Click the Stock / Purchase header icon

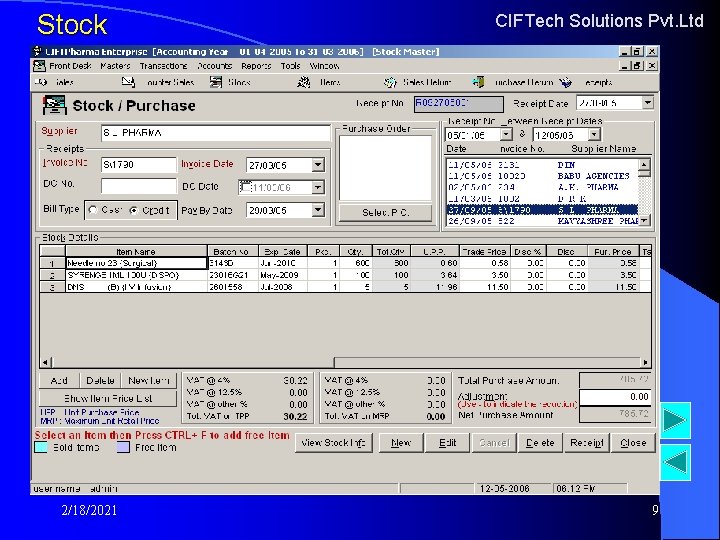(55, 105)
